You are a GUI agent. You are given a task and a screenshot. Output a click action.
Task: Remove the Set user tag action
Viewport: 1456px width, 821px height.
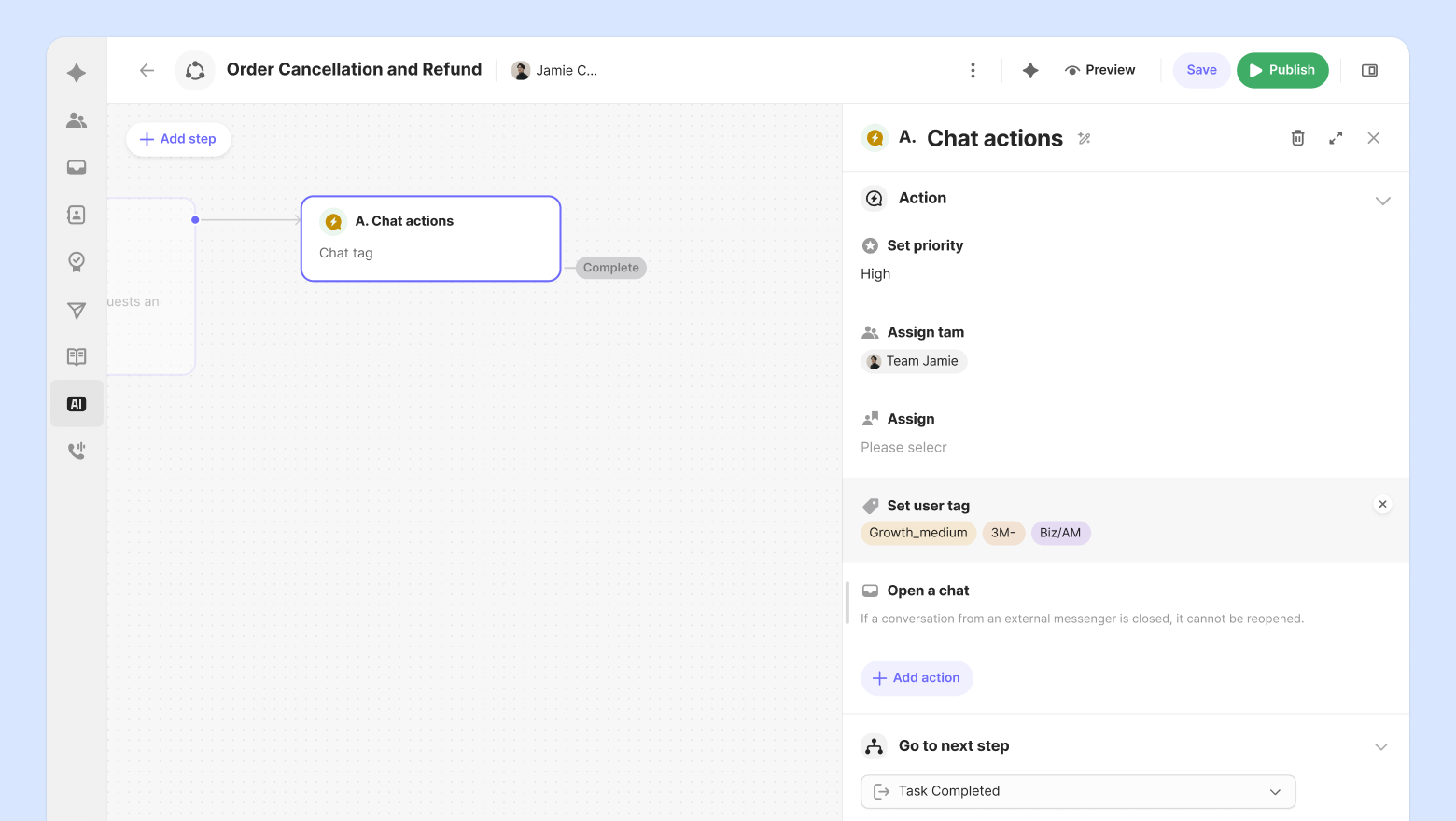pos(1382,505)
